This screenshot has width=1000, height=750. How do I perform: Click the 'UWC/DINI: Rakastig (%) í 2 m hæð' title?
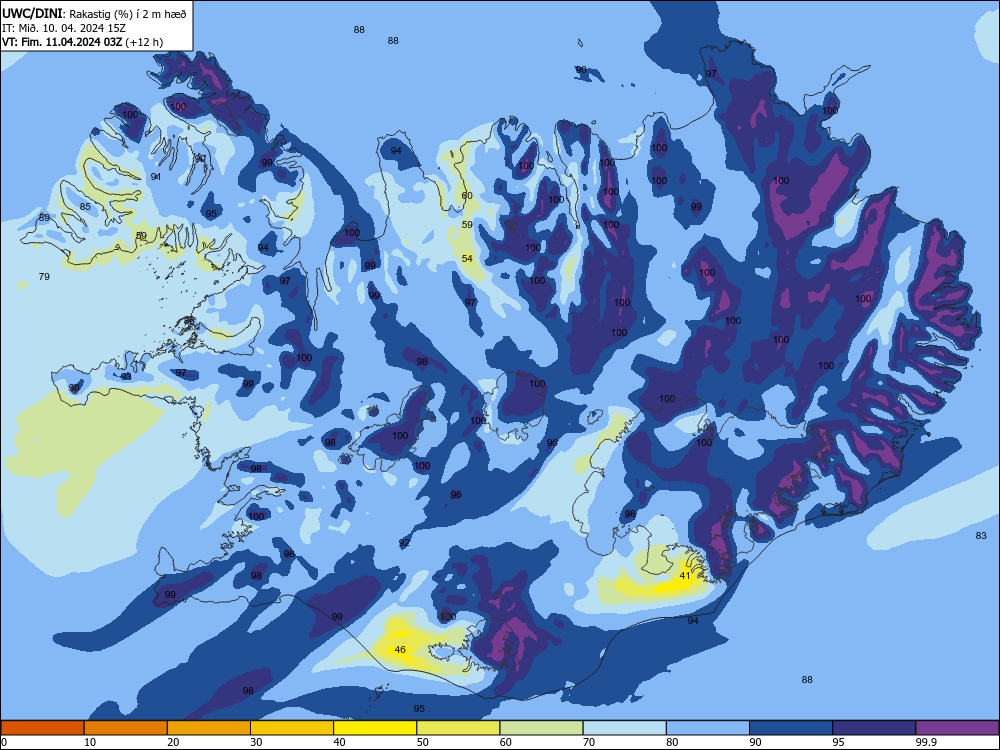click(x=94, y=14)
